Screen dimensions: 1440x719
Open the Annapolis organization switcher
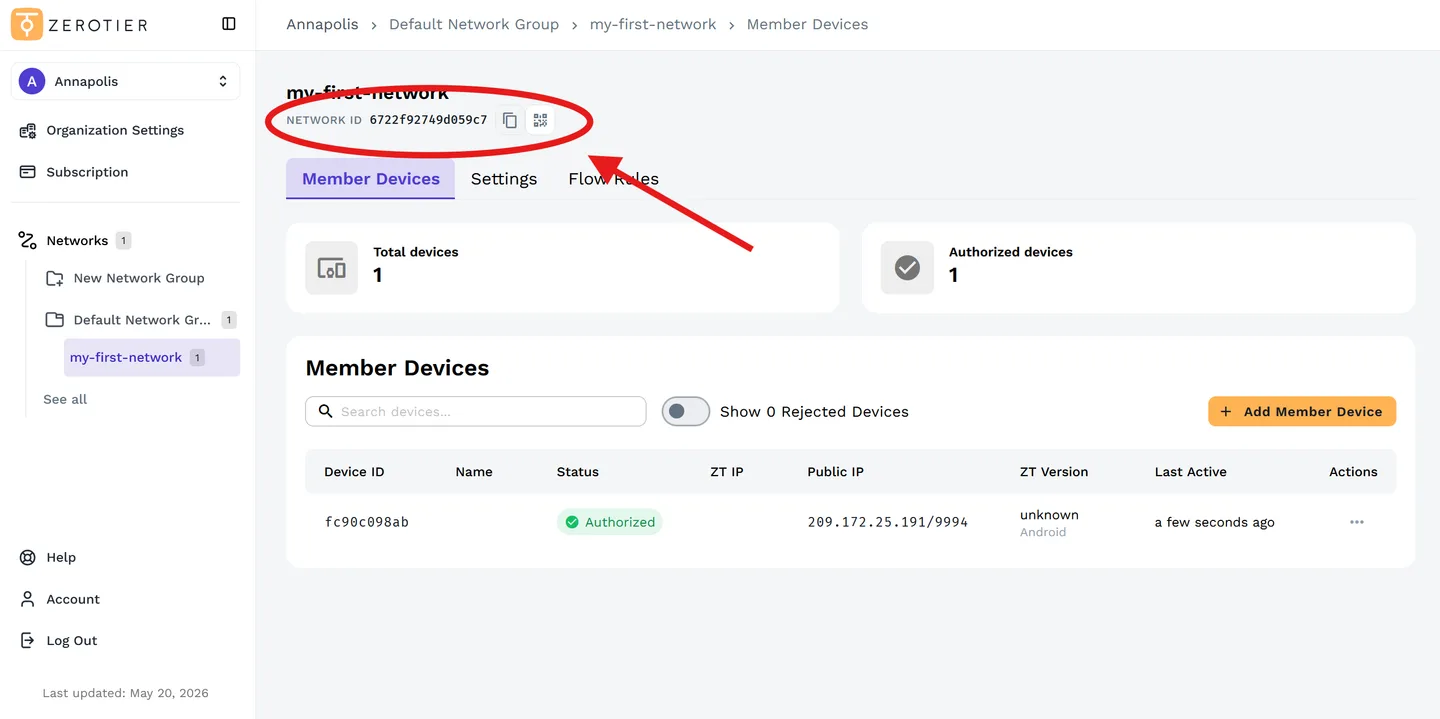click(126, 81)
